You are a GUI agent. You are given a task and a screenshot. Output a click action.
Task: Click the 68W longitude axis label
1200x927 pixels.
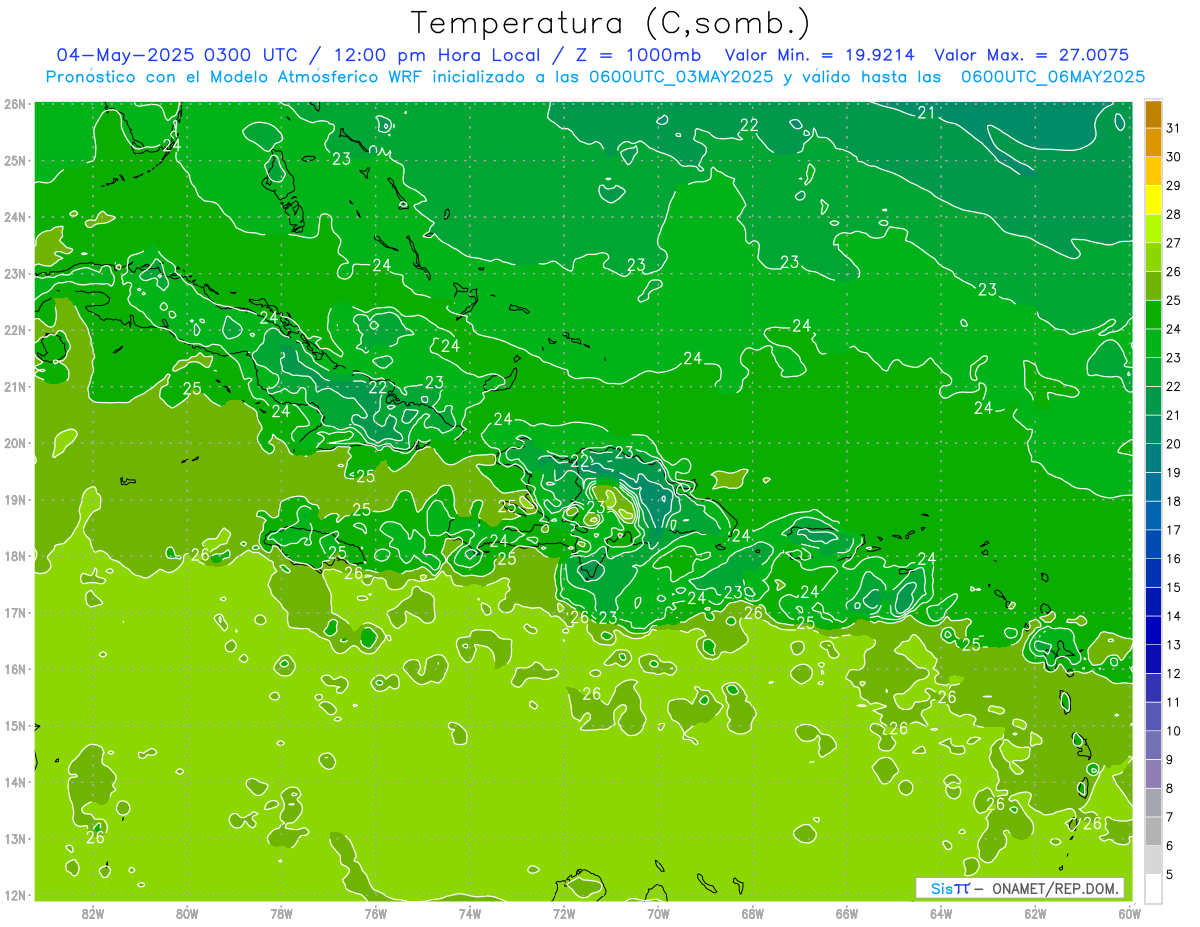pyautogui.click(x=753, y=913)
